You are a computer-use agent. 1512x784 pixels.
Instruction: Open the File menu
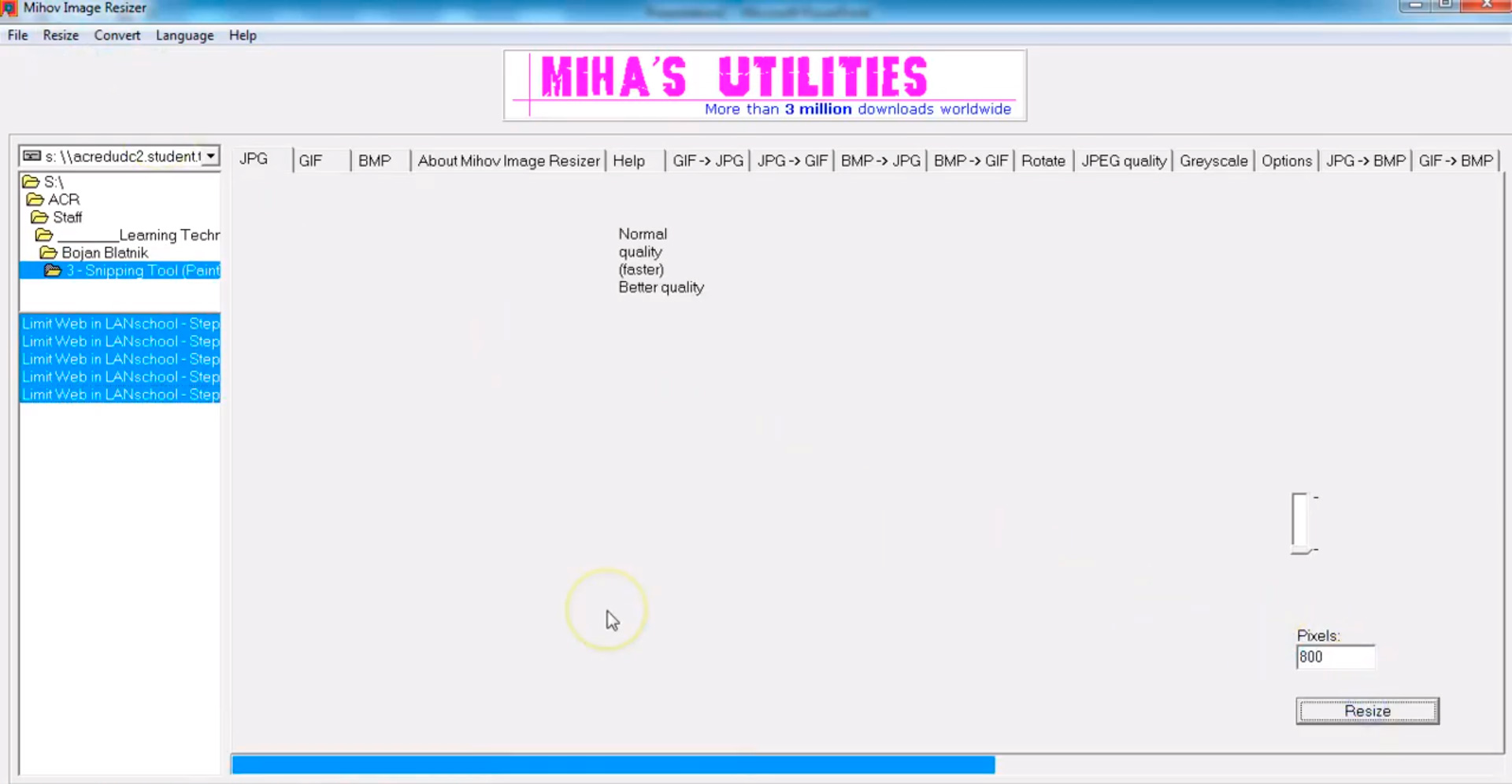(x=17, y=35)
